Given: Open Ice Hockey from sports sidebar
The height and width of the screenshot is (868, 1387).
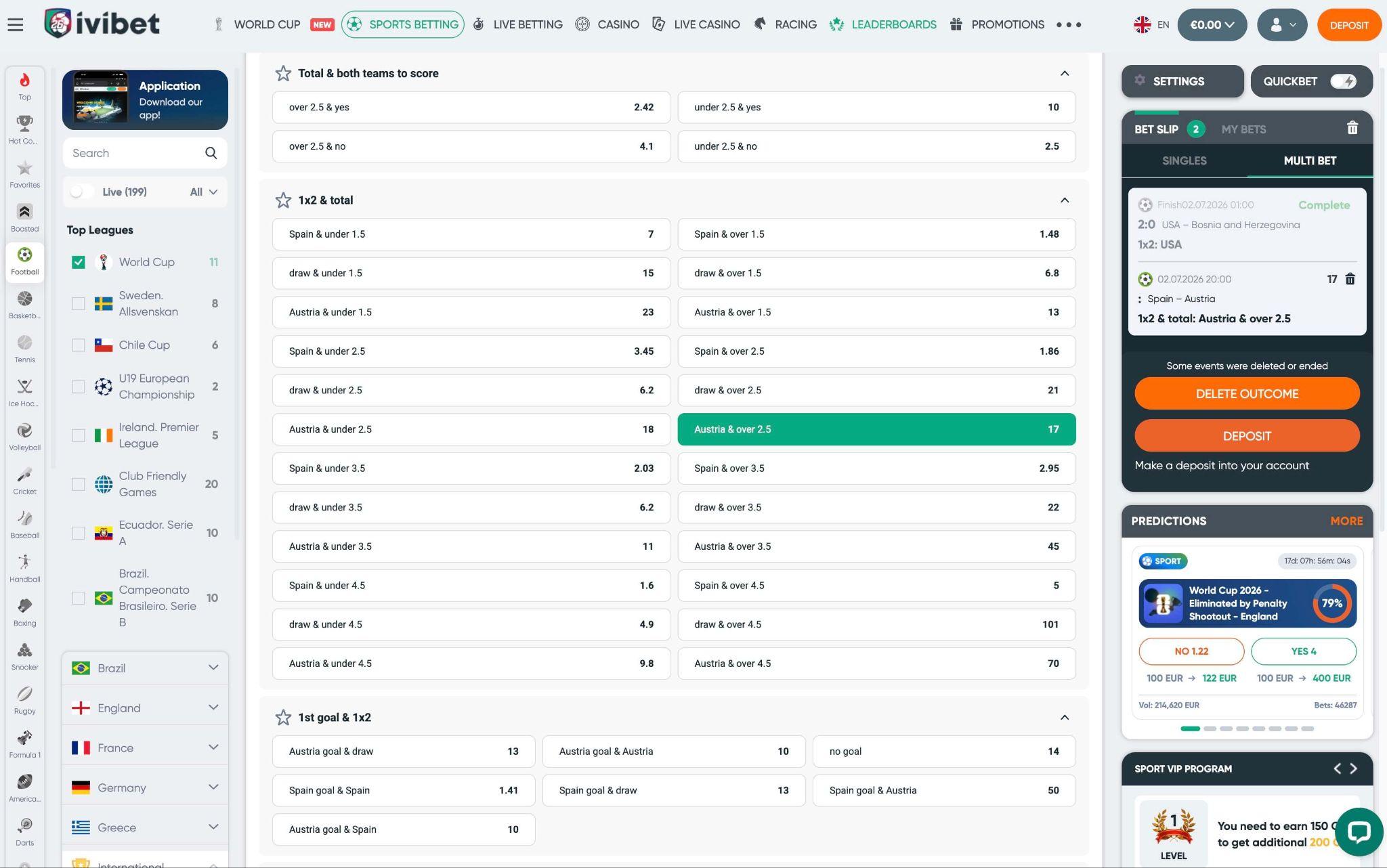Looking at the screenshot, I should [24, 393].
